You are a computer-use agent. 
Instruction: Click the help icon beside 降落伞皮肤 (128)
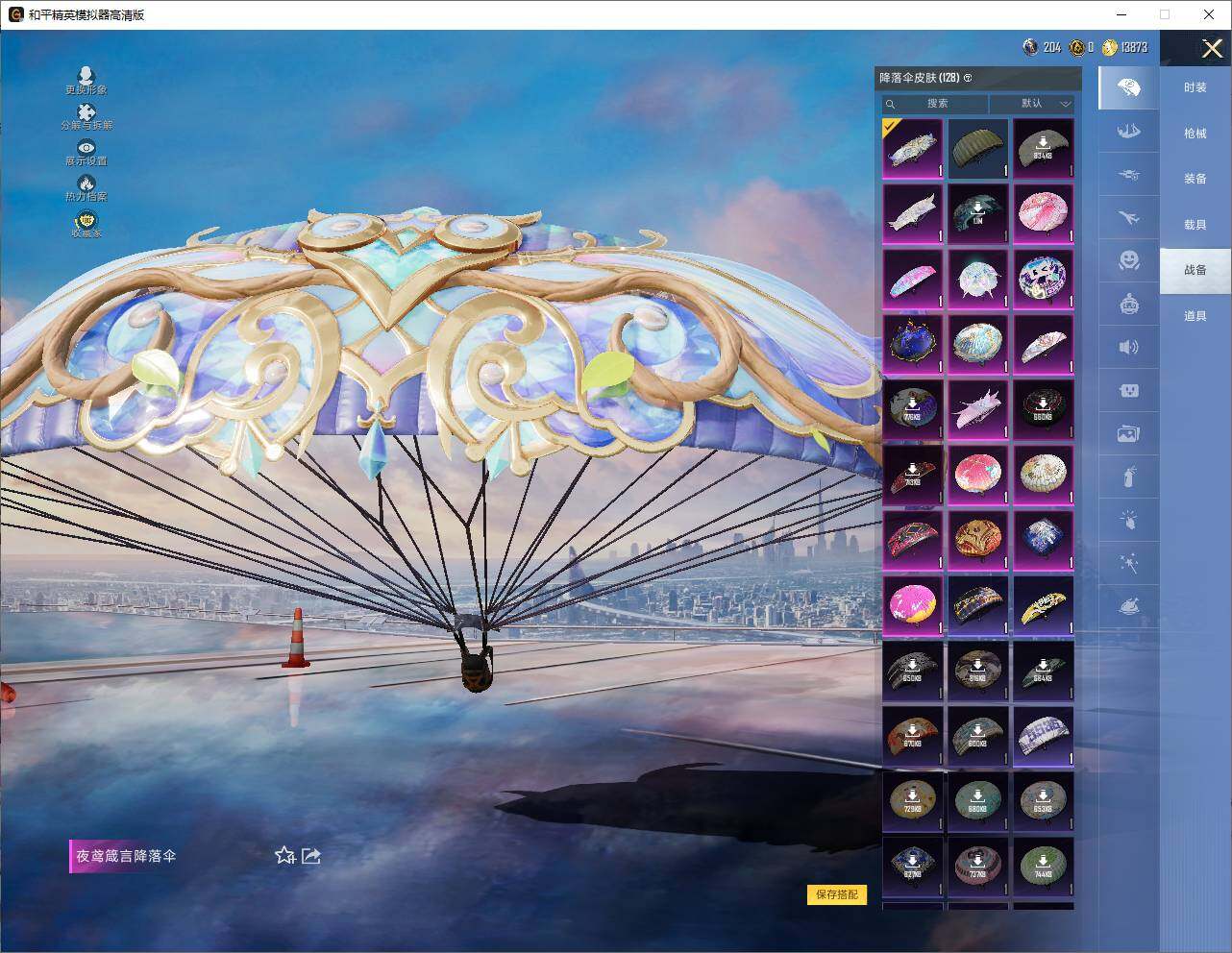point(968,78)
